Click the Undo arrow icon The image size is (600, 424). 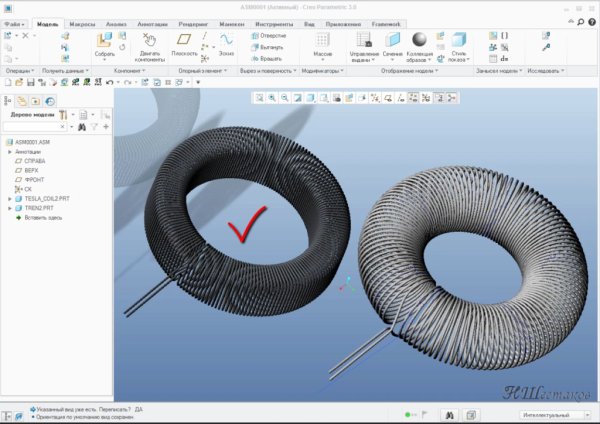pos(110,82)
